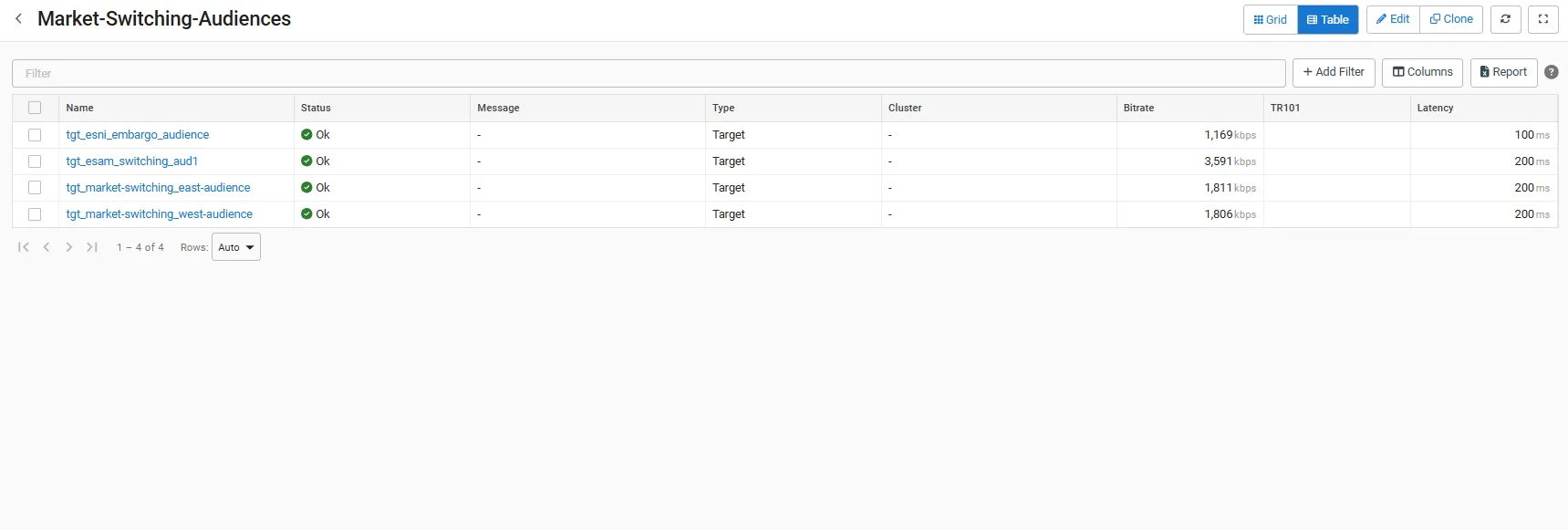This screenshot has width=1568, height=530.
Task: Switch to Grid view
Action: (x=1271, y=19)
